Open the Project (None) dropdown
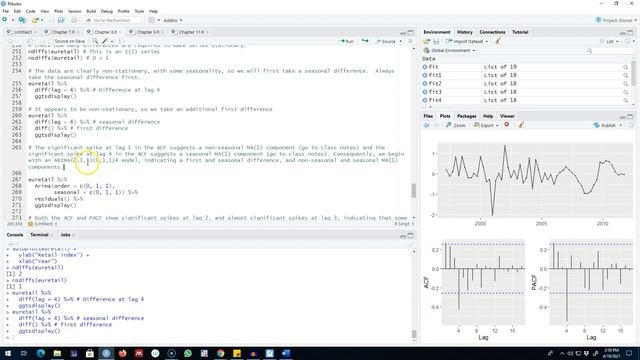 (x=616, y=20)
